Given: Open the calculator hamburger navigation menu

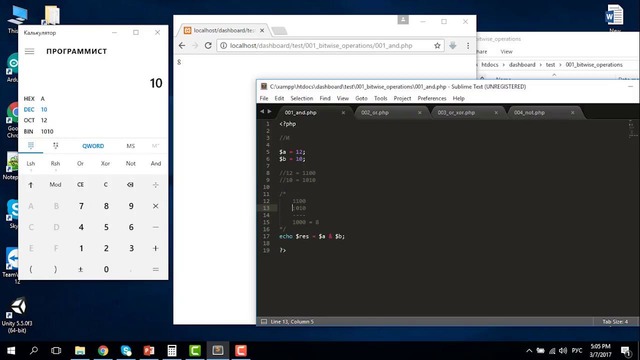Looking at the screenshot, I should coord(29,51).
